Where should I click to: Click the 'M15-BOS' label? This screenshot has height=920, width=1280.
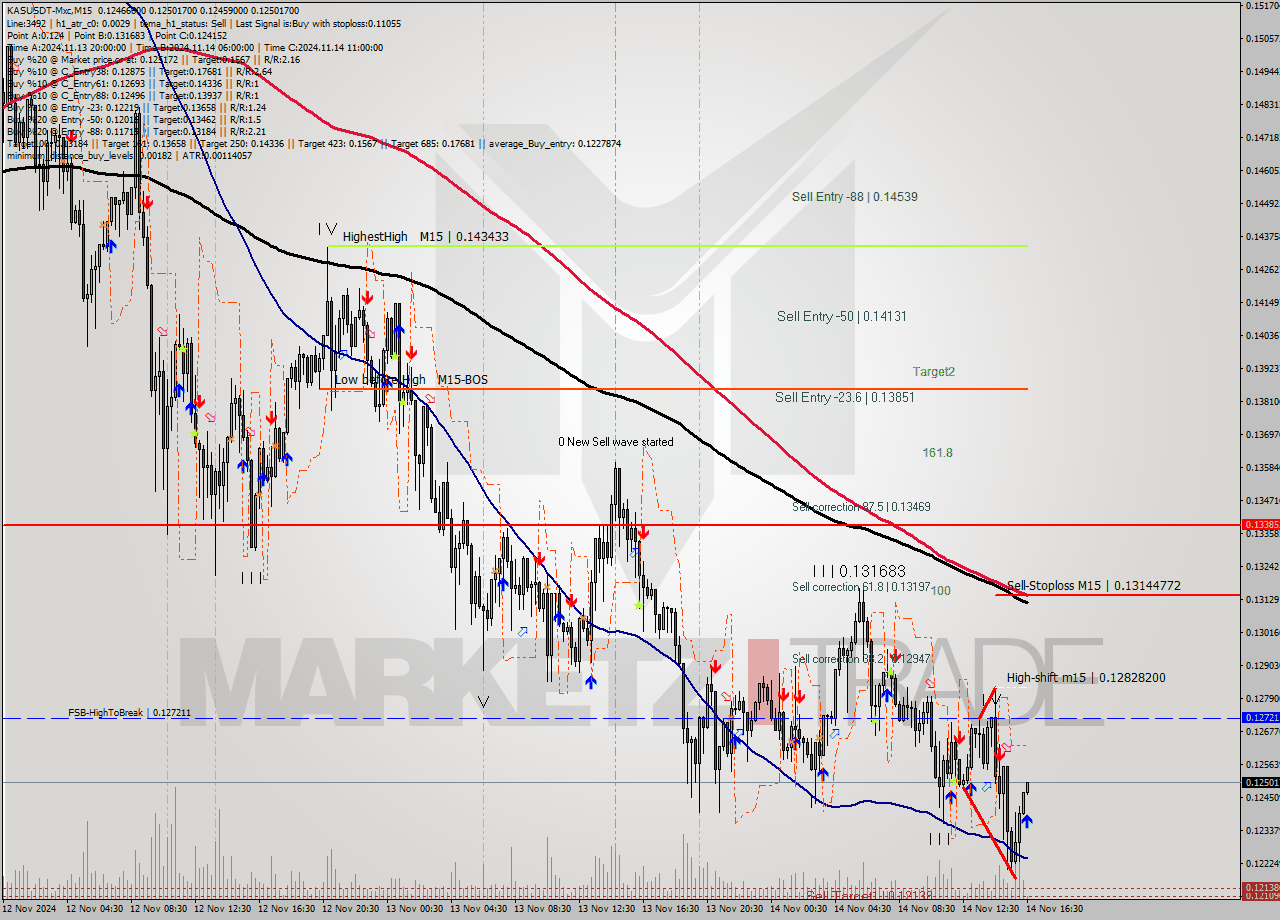[462, 380]
